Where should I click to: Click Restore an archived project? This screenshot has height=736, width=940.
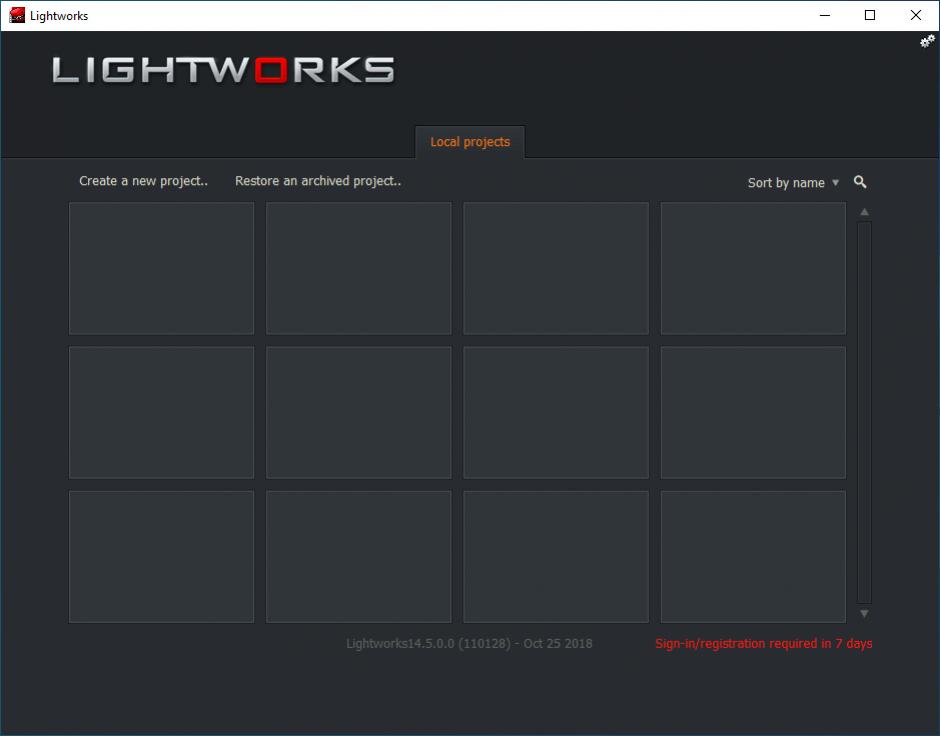[x=318, y=181]
